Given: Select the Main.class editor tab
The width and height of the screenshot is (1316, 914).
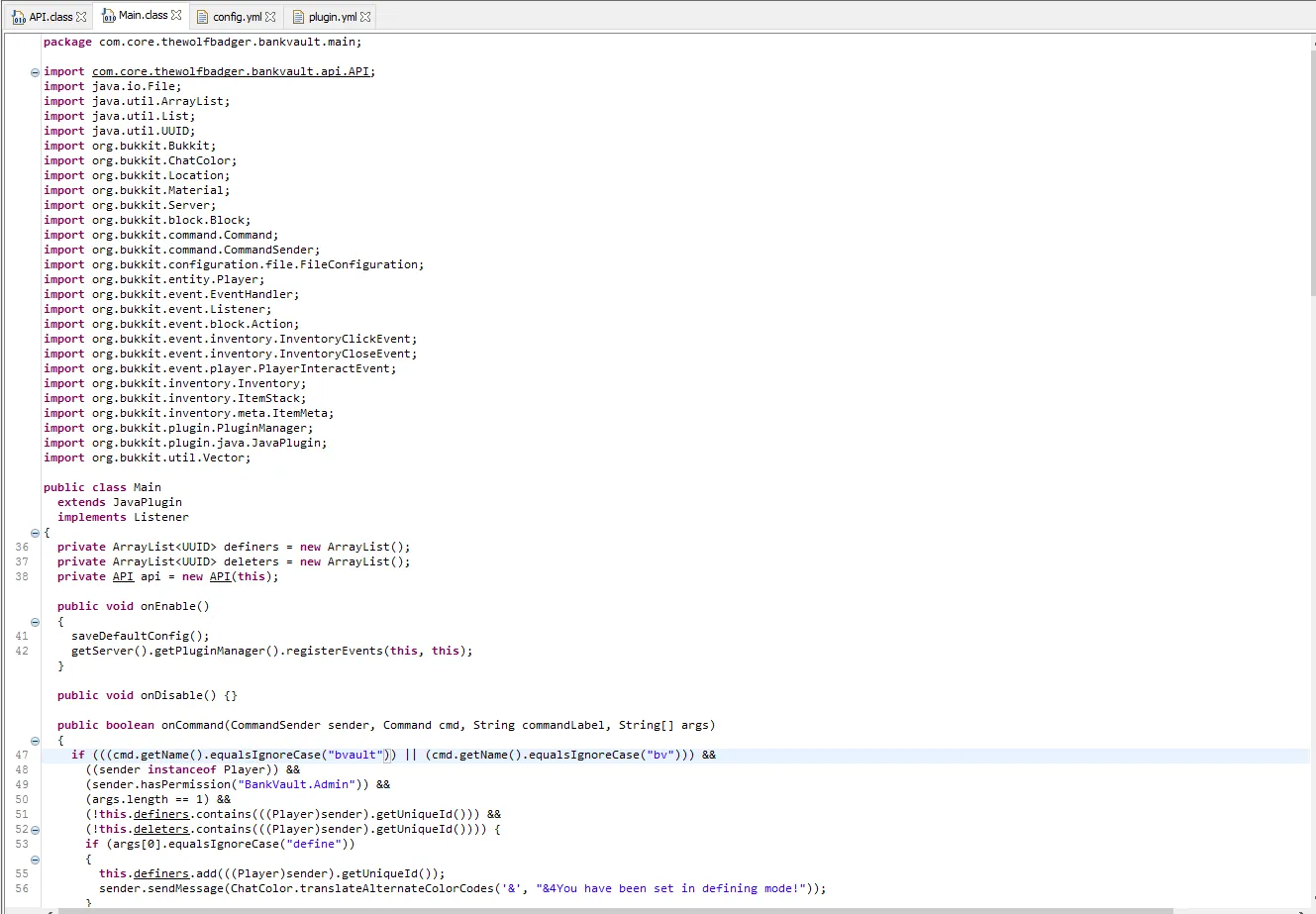Looking at the screenshot, I should point(143,15).
